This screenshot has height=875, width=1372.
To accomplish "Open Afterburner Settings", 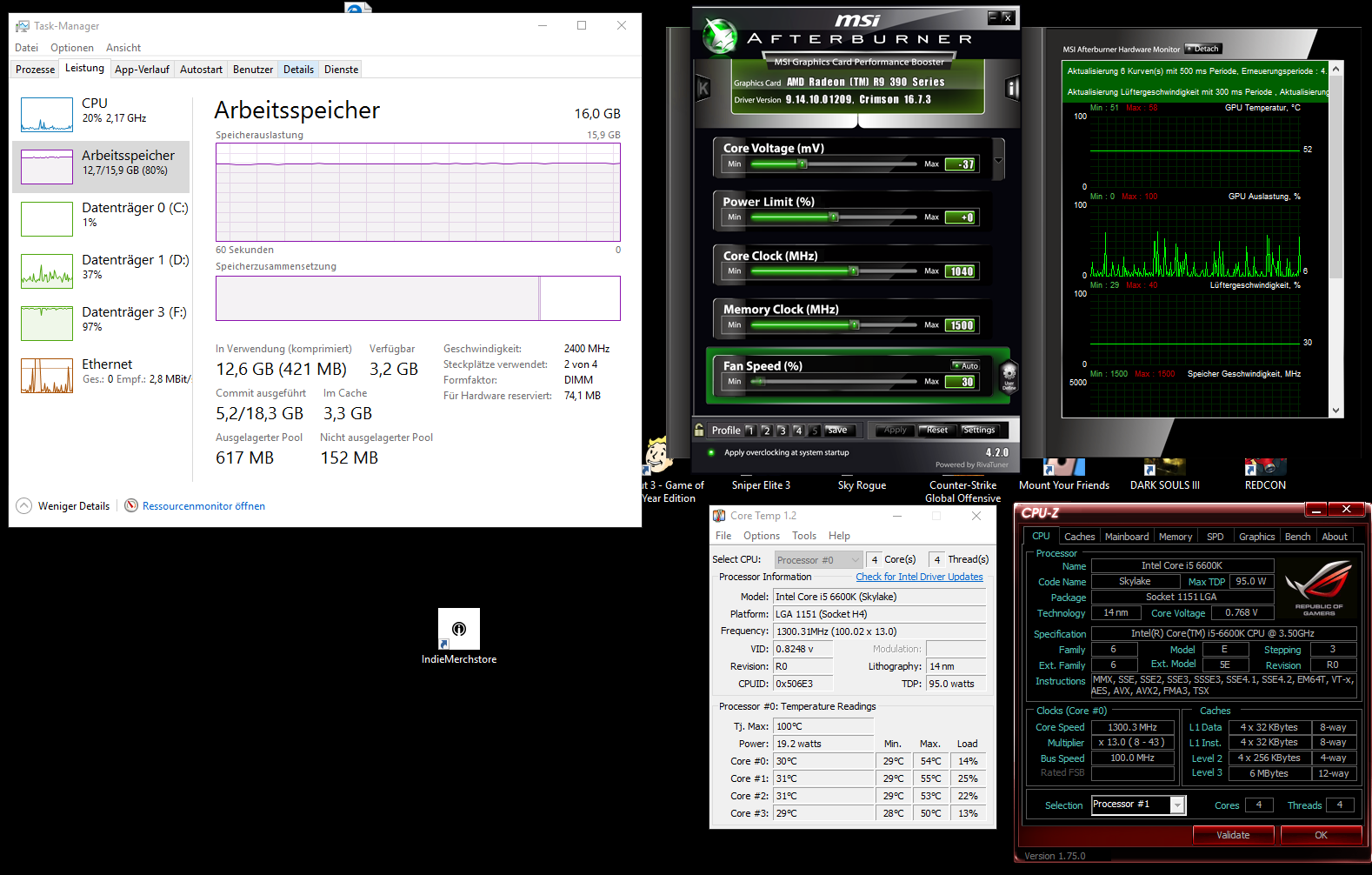I will (979, 431).
